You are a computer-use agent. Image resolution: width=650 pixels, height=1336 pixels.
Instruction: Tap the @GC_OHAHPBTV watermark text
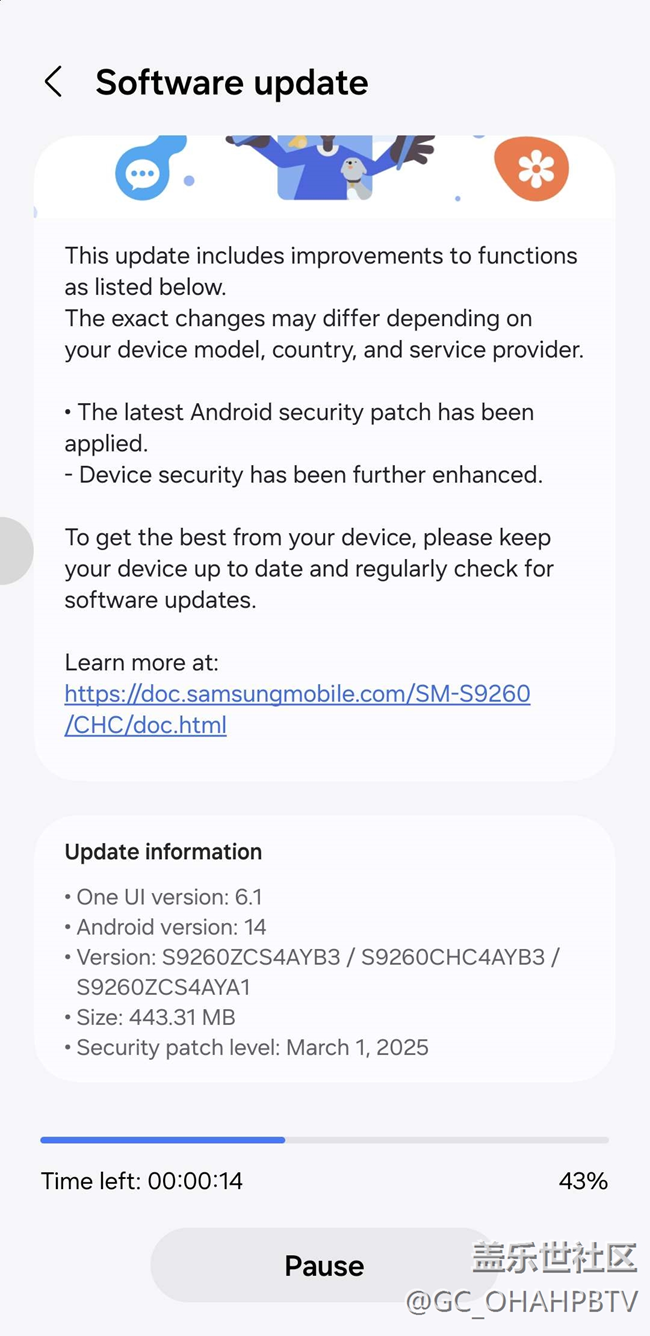point(521,1301)
